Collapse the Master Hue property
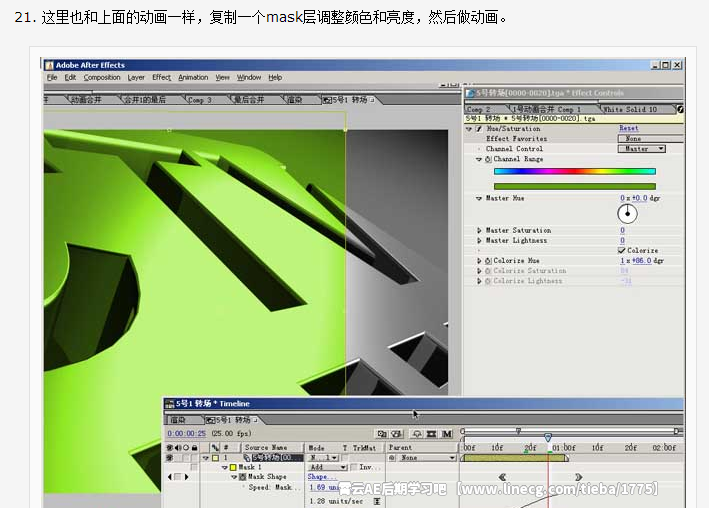Image resolution: width=709 pixels, height=508 pixels. coord(479,198)
